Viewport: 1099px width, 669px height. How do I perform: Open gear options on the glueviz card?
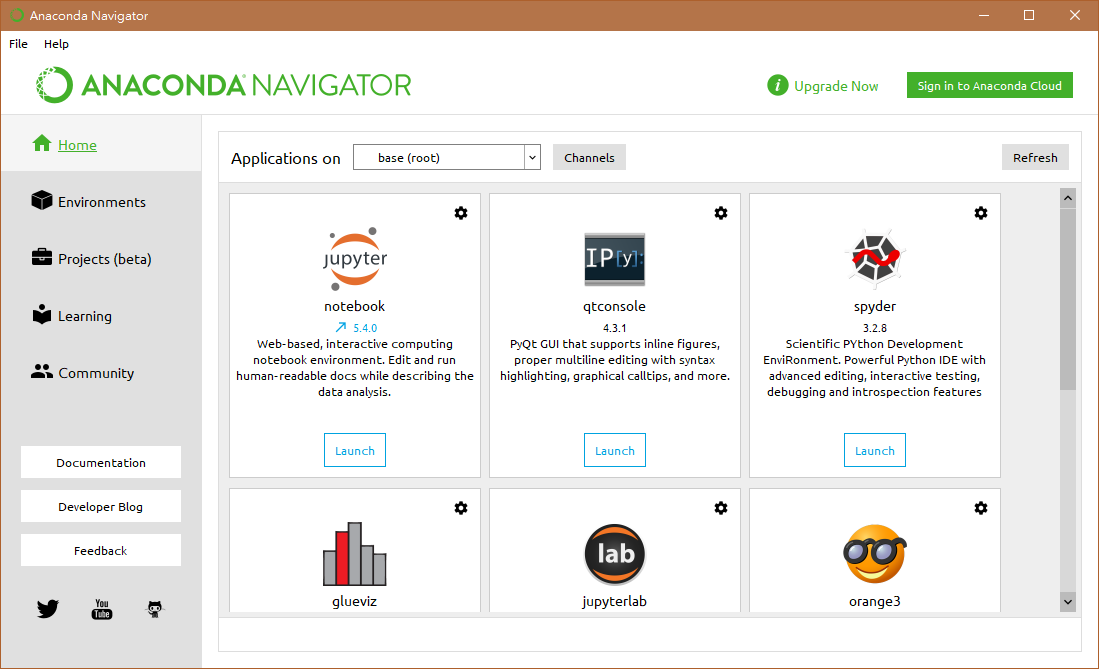click(x=460, y=508)
